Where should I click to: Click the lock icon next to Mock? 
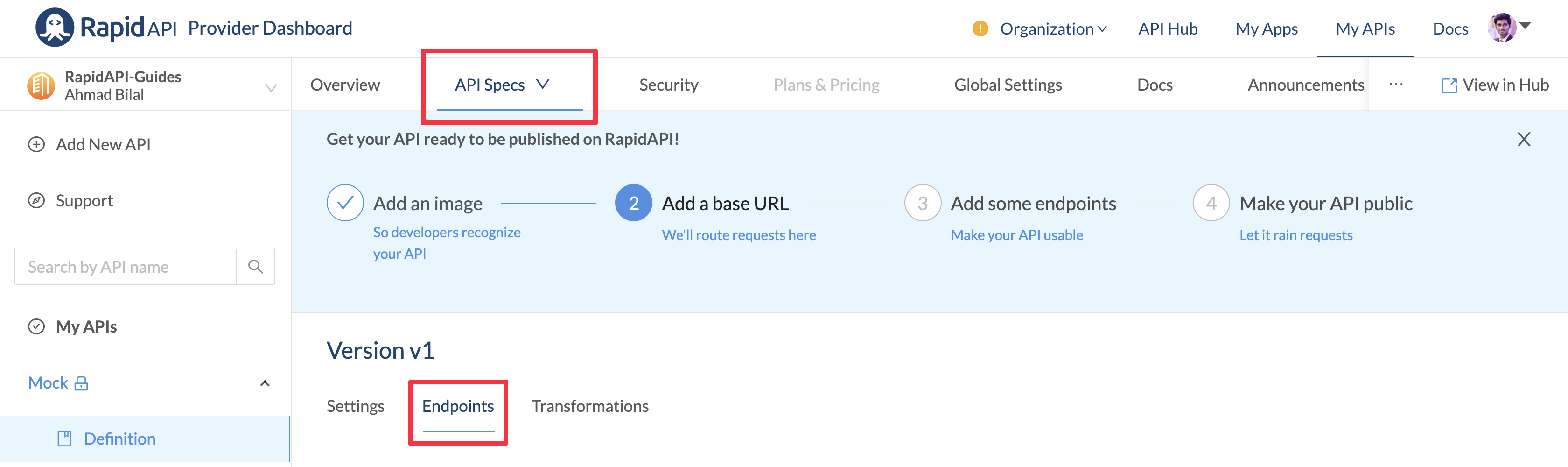pos(81,383)
